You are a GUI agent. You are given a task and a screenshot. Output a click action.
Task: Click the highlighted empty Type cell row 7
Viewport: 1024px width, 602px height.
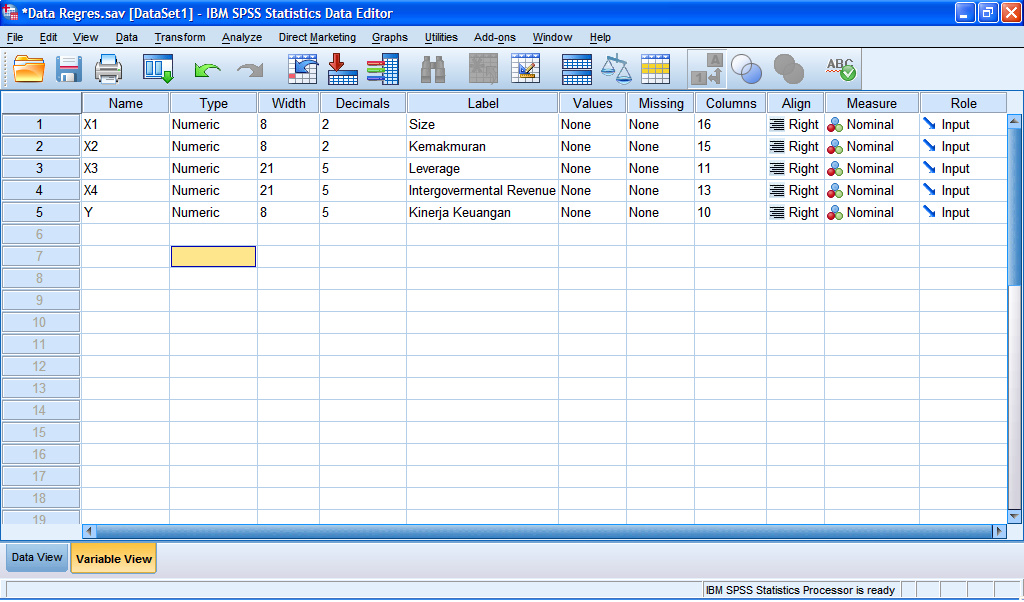pyautogui.click(x=213, y=256)
